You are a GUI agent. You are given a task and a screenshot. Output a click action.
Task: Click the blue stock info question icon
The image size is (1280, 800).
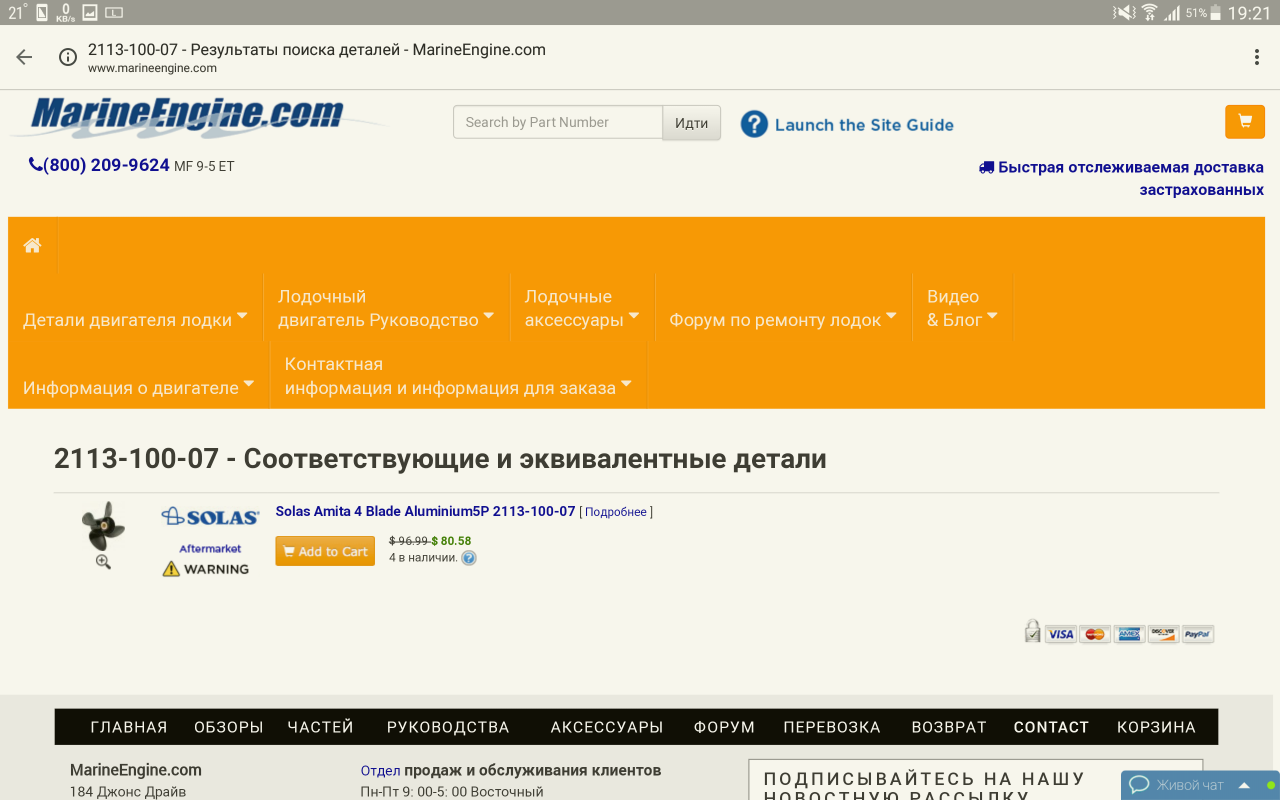click(x=469, y=558)
